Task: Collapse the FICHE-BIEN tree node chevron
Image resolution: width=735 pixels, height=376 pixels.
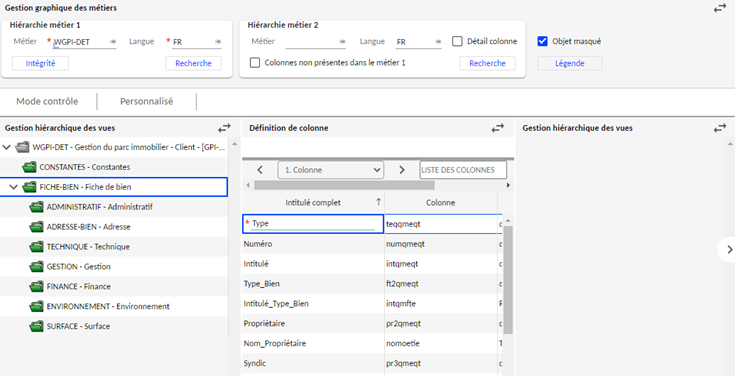Action: coord(14,187)
